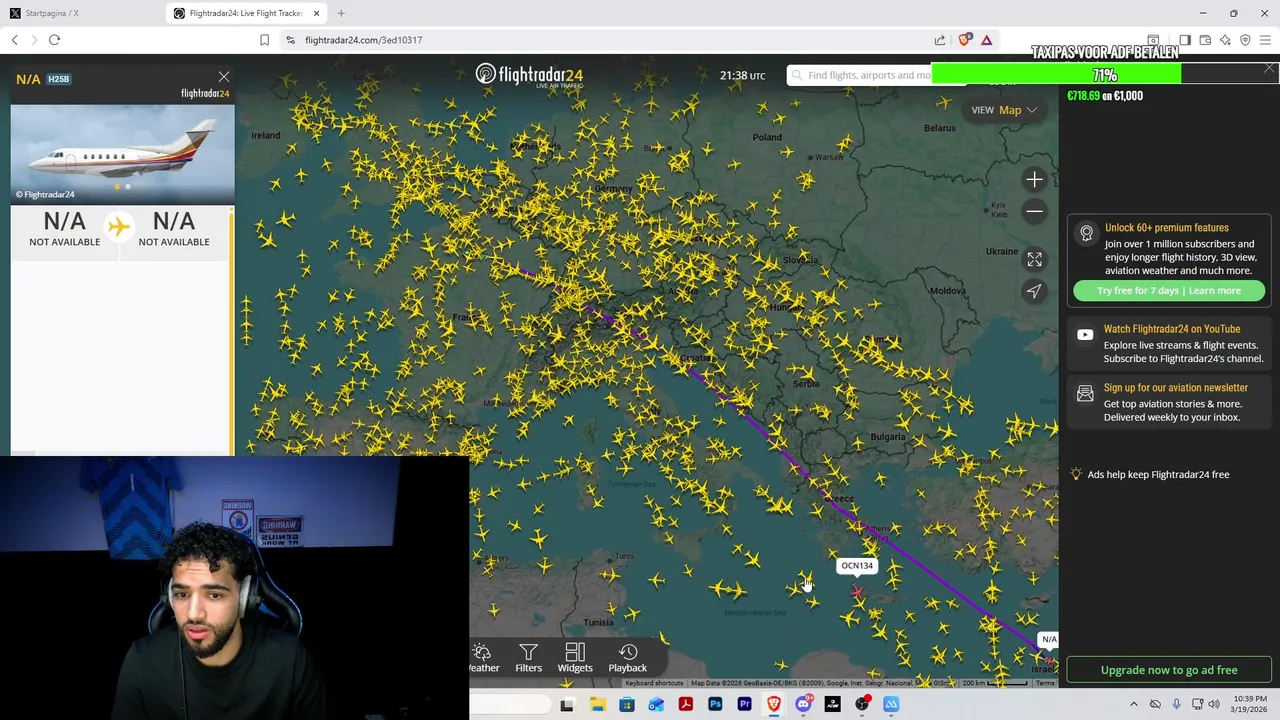Click the premium badge icon in sidebar

pos(1086,234)
